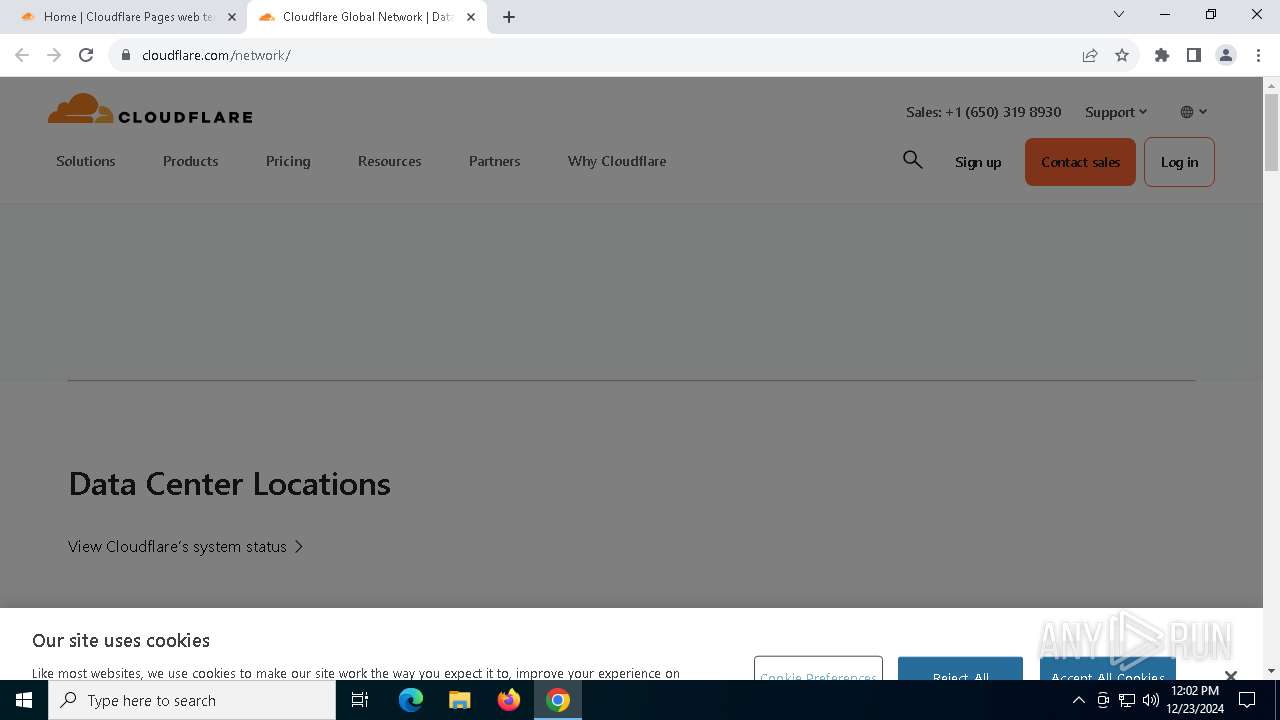Click the Accept All Cookies button
Viewport: 1280px width, 720px height.
click(x=1107, y=669)
